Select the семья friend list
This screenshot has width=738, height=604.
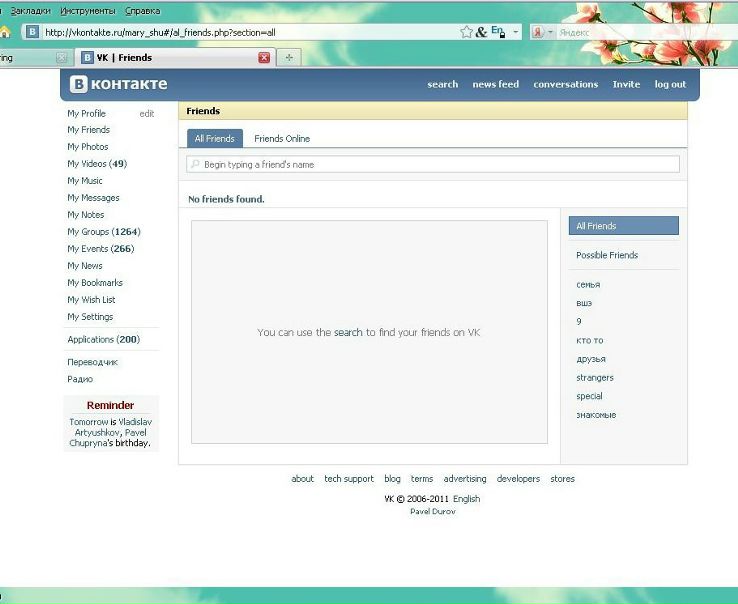[588, 285]
